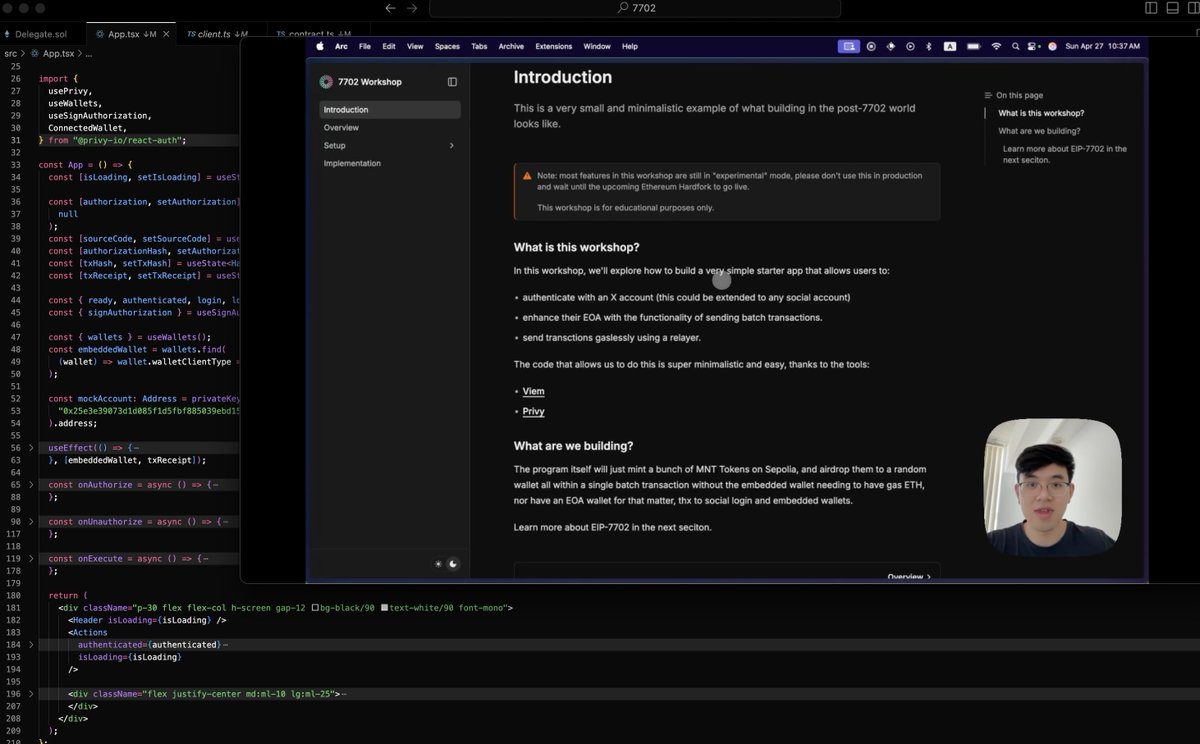This screenshot has height=744, width=1200.
Task: Open the Arc Tabs menu
Action: coord(479,46)
